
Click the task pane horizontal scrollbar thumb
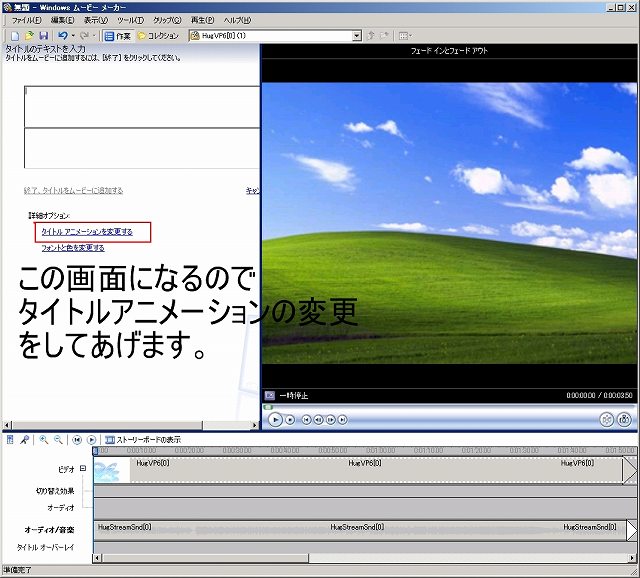(107, 425)
